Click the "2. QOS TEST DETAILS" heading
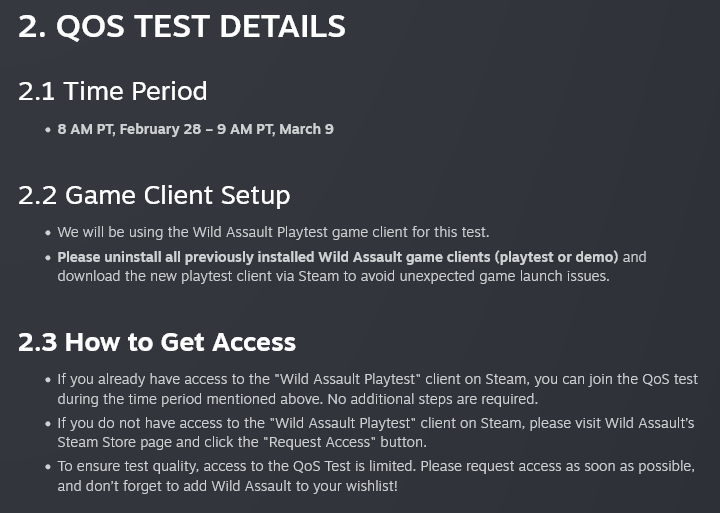 [181, 27]
